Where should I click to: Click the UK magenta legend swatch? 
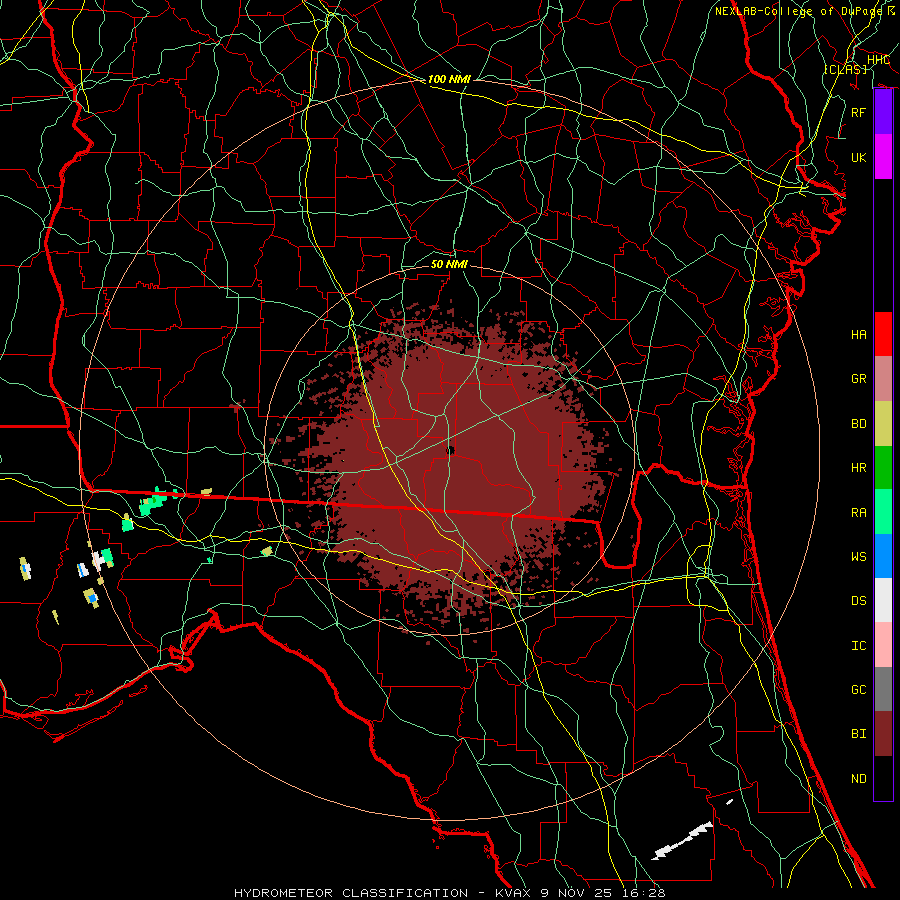[x=883, y=157]
